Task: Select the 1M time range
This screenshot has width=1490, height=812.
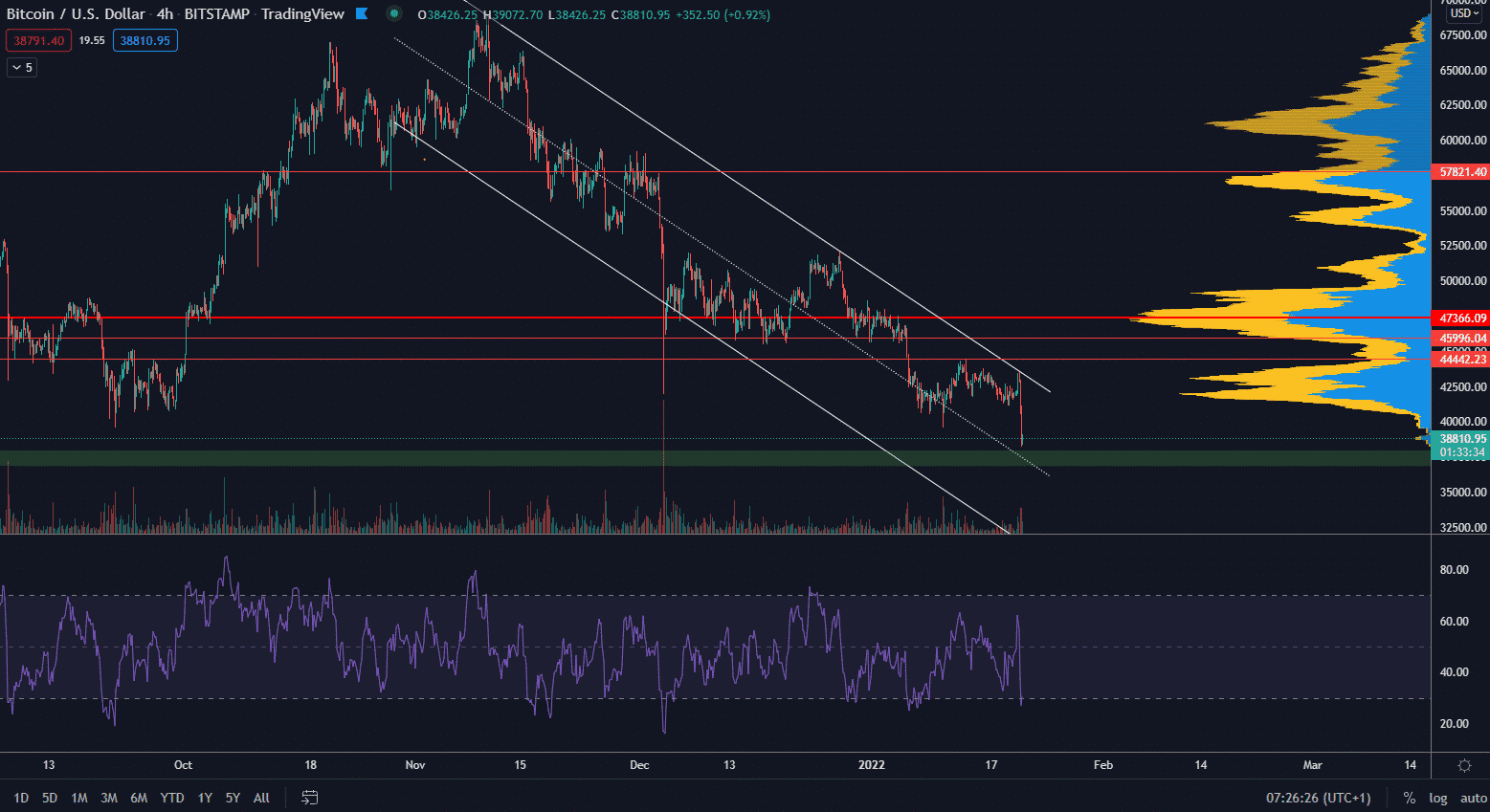Action: (79, 798)
